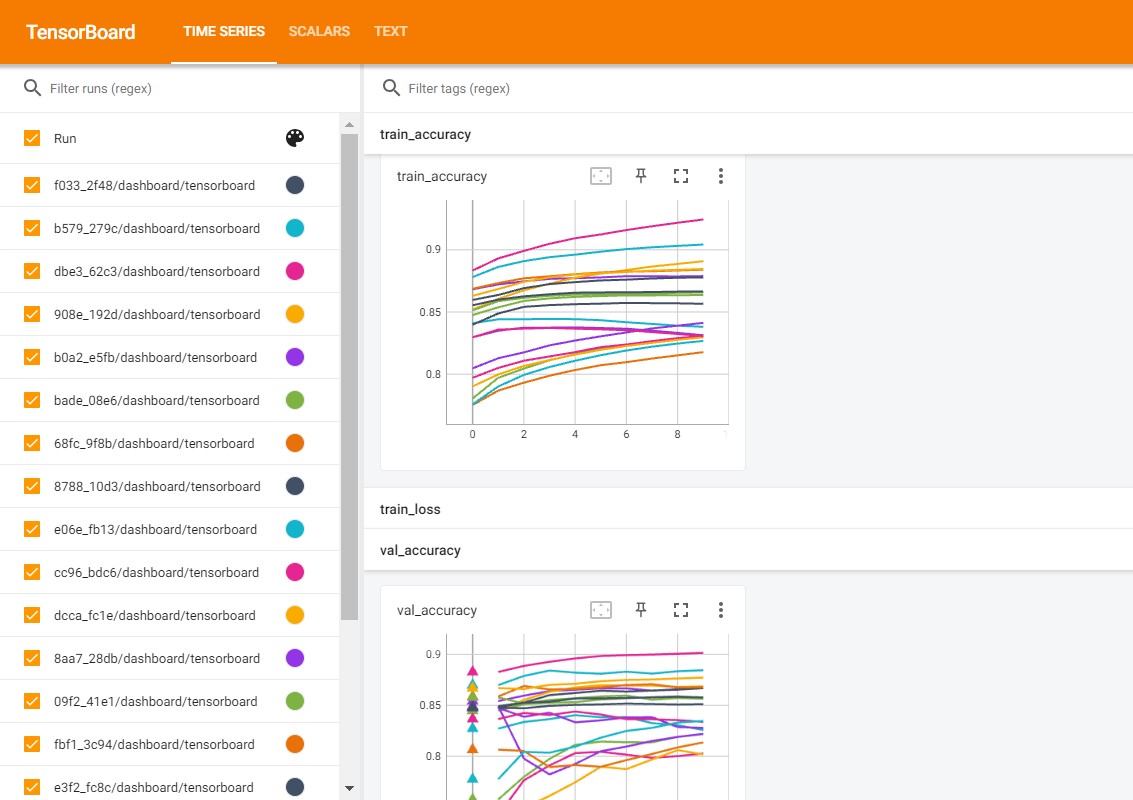Toggle fullscreen for val_accuracy chart
1133x800 pixels.
681,610
